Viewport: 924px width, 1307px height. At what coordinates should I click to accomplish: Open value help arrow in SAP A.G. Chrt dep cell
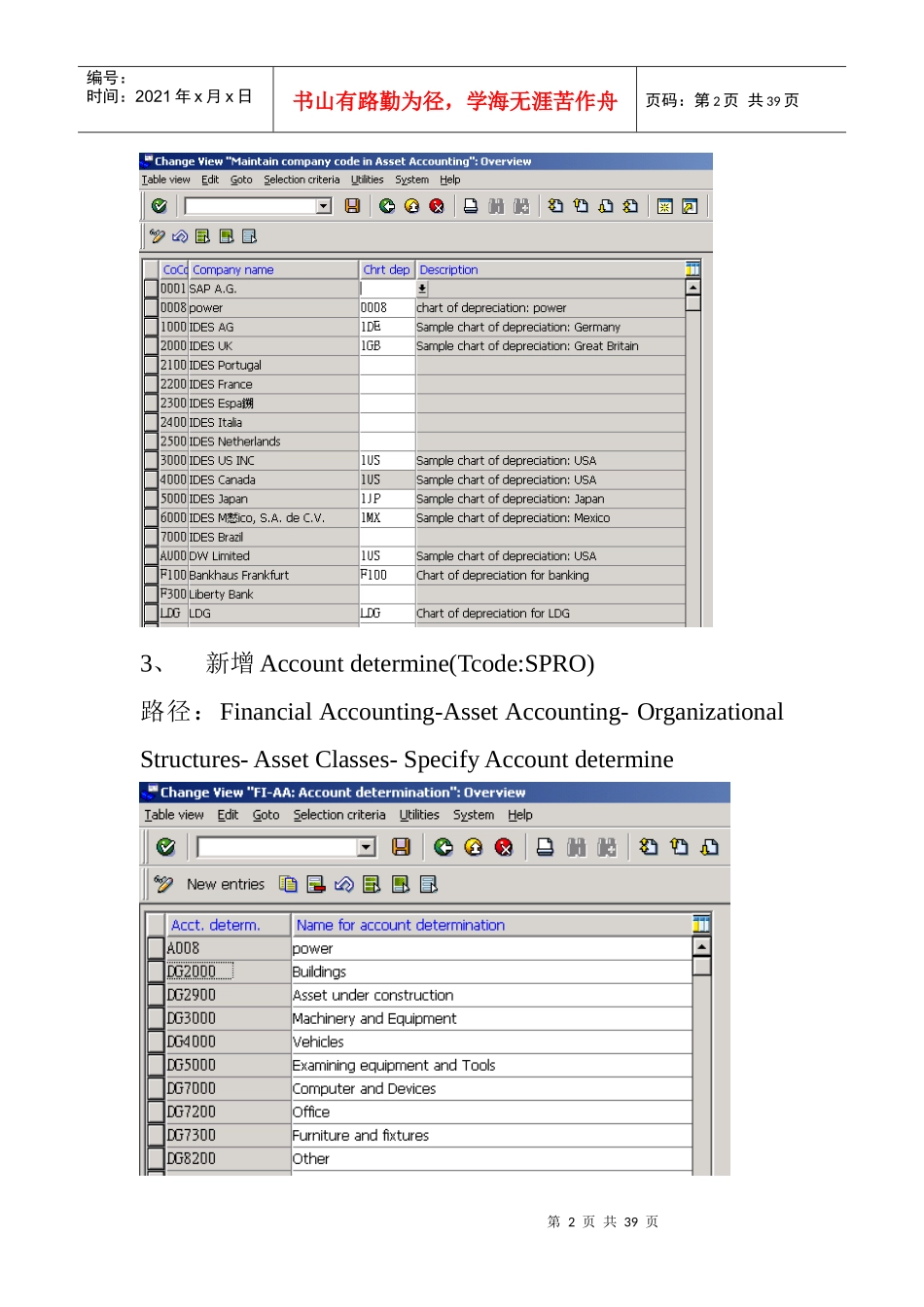pyautogui.click(x=422, y=289)
